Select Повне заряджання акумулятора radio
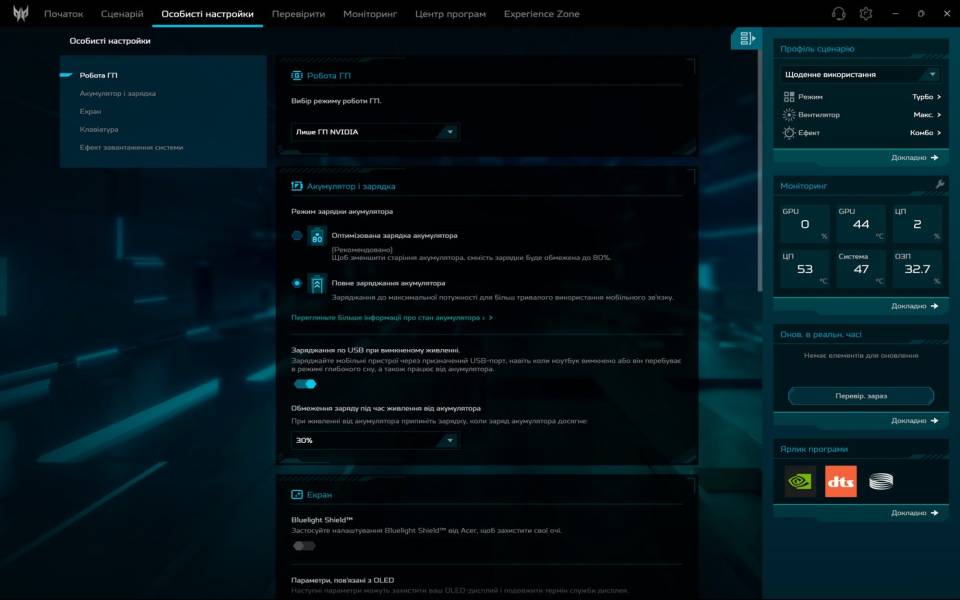This screenshot has height=600, width=960. pyautogui.click(x=297, y=283)
